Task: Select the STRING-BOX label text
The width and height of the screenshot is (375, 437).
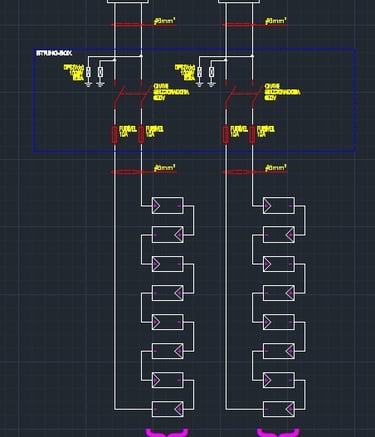Action: pos(54,53)
